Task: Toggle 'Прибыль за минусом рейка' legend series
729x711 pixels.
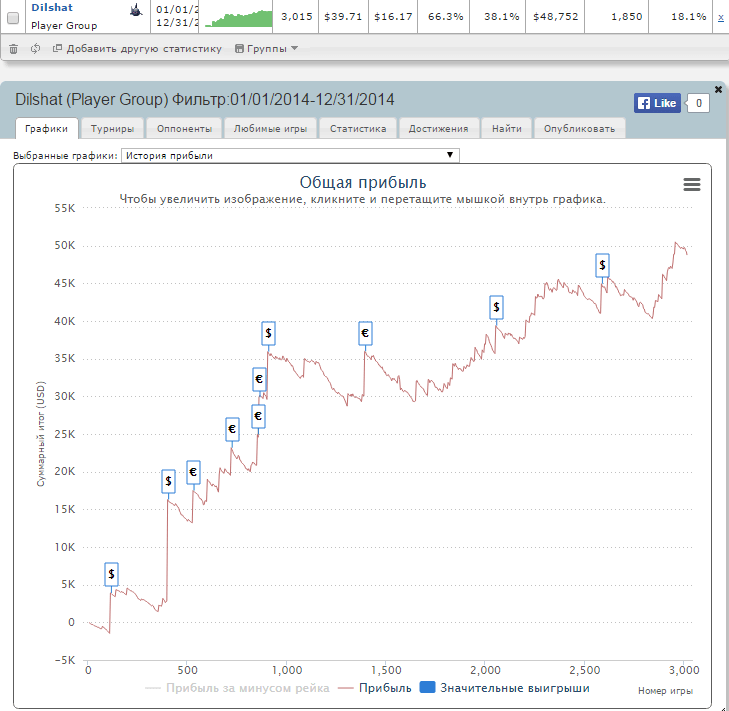Action: pyautogui.click(x=238, y=688)
